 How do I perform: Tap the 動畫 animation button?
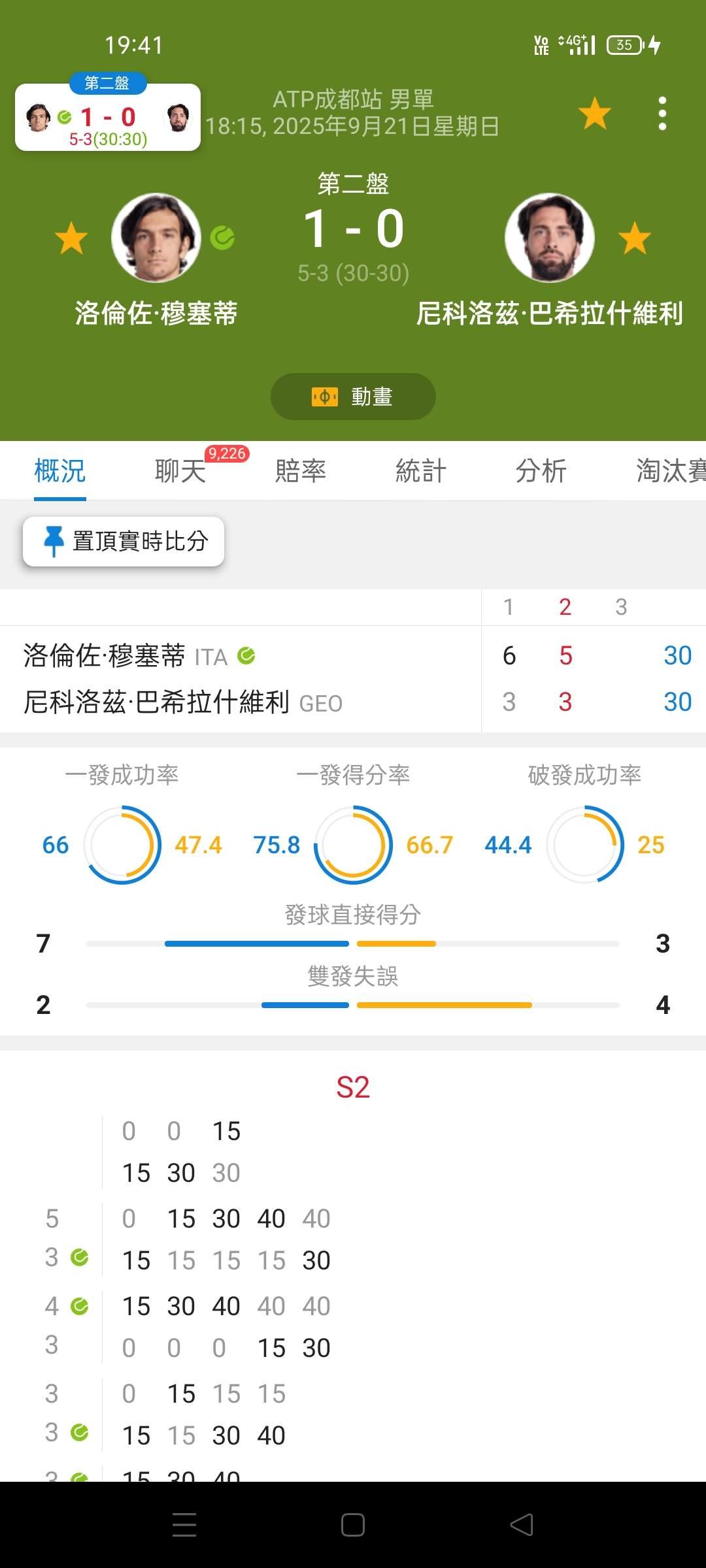353,397
